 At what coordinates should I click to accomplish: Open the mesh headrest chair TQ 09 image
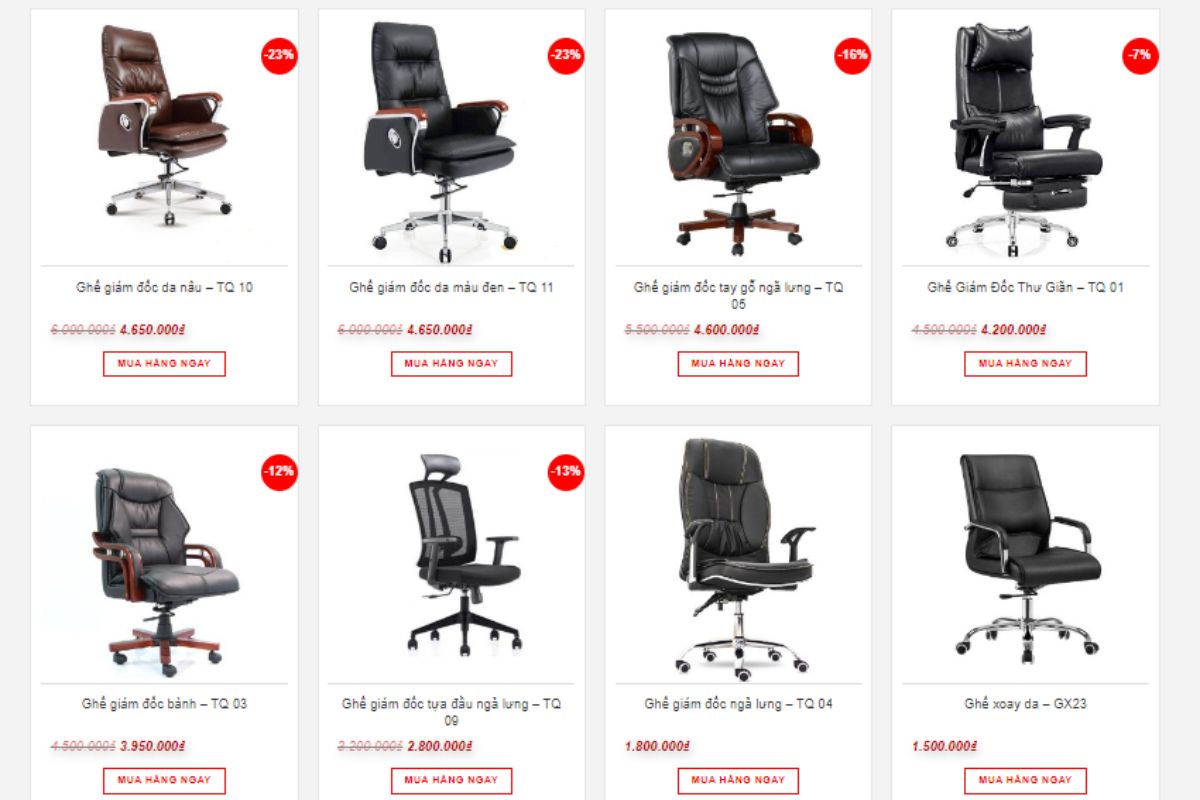464,556
